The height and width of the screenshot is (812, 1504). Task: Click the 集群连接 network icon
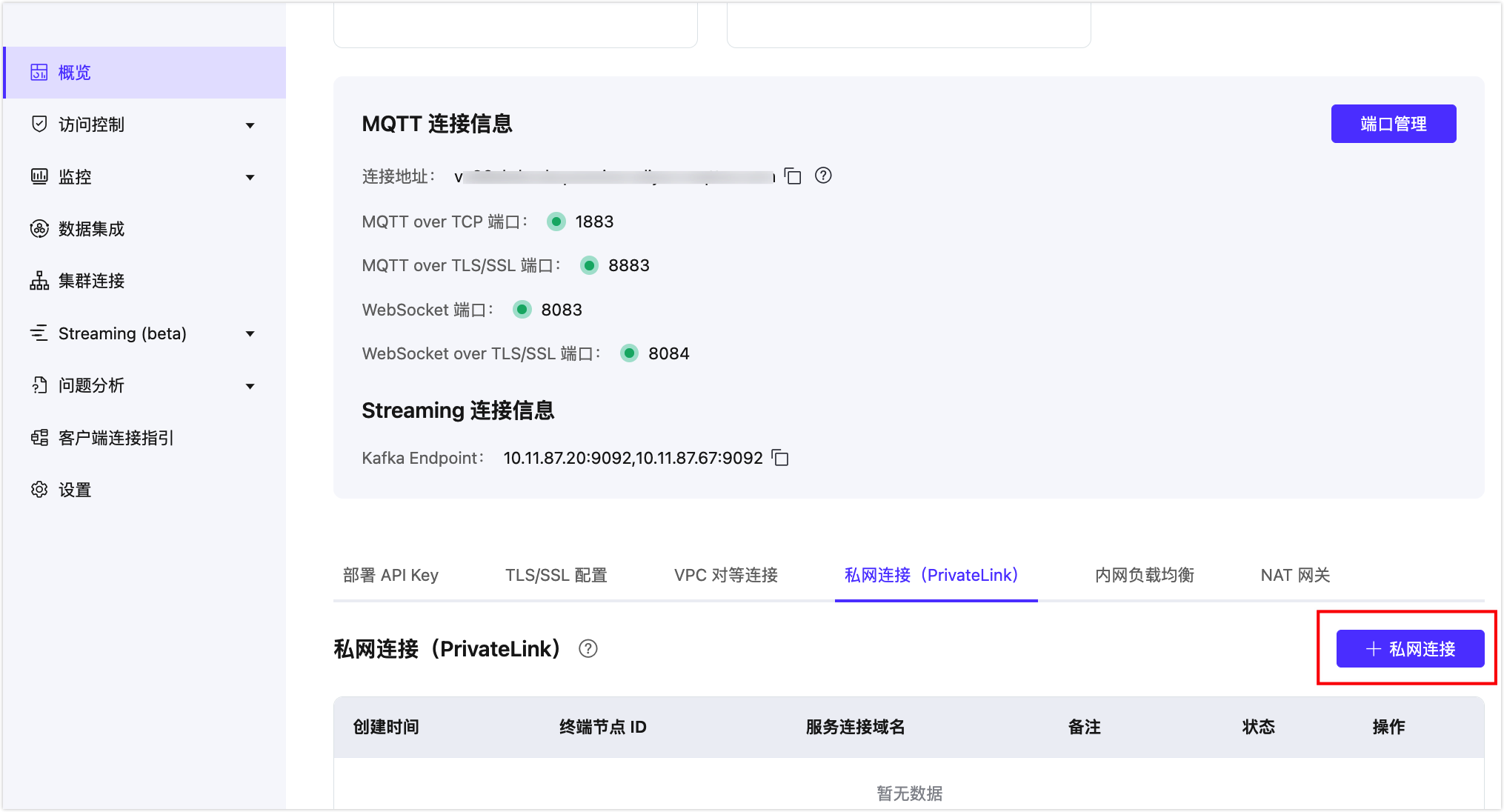tap(39, 281)
